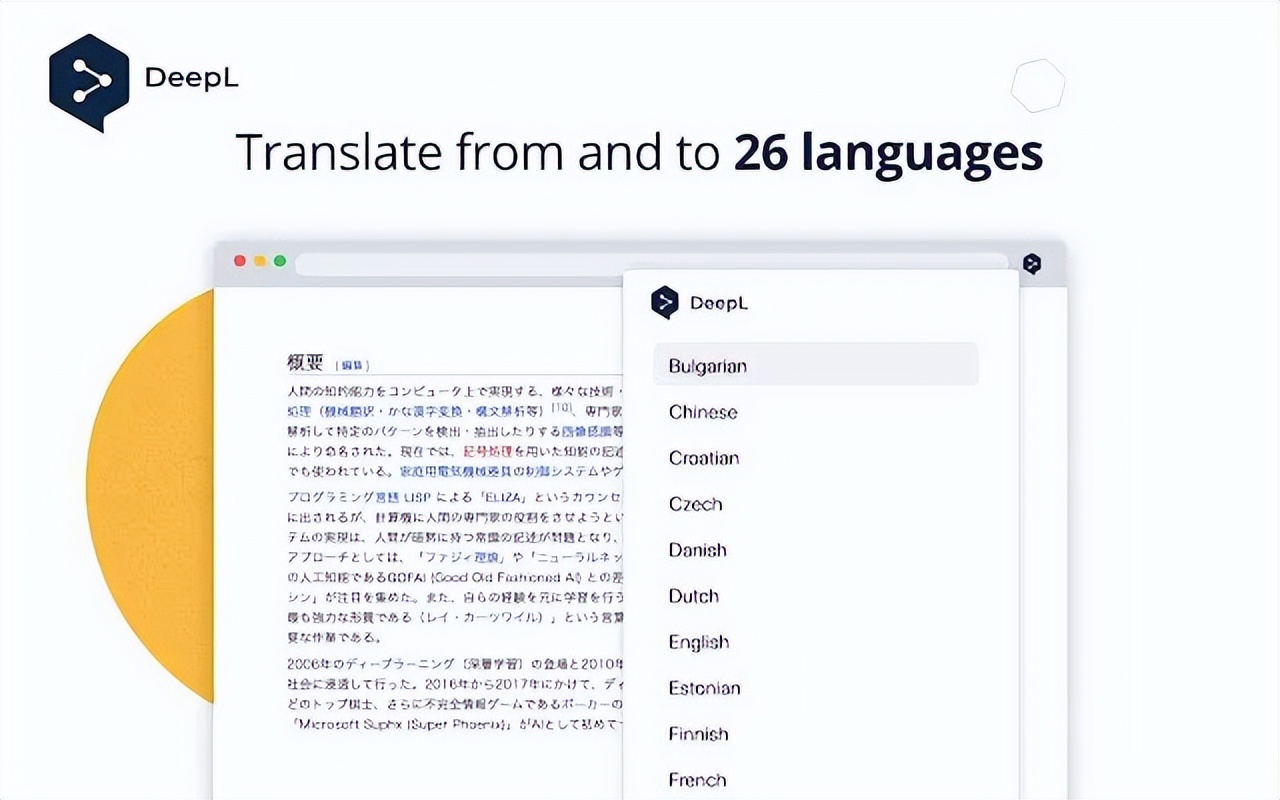Pick Dutch from the list

(693, 596)
